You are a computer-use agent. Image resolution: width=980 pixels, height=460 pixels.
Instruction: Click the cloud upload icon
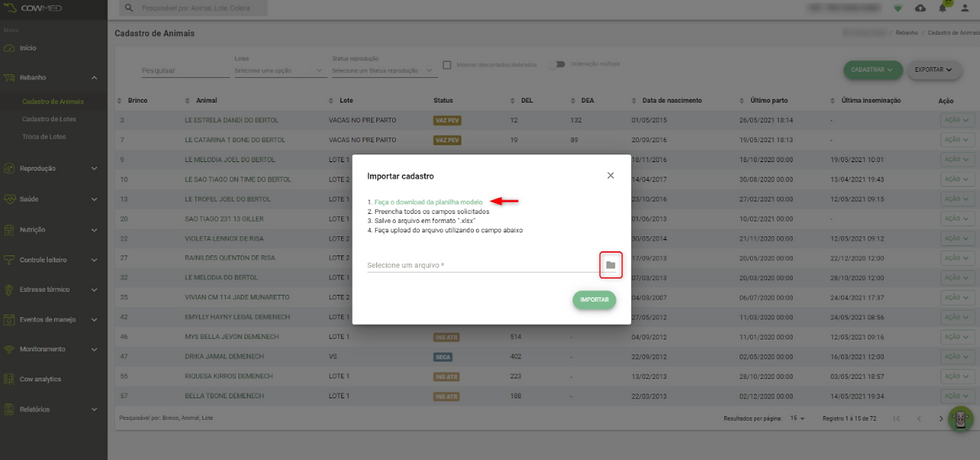click(920, 8)
